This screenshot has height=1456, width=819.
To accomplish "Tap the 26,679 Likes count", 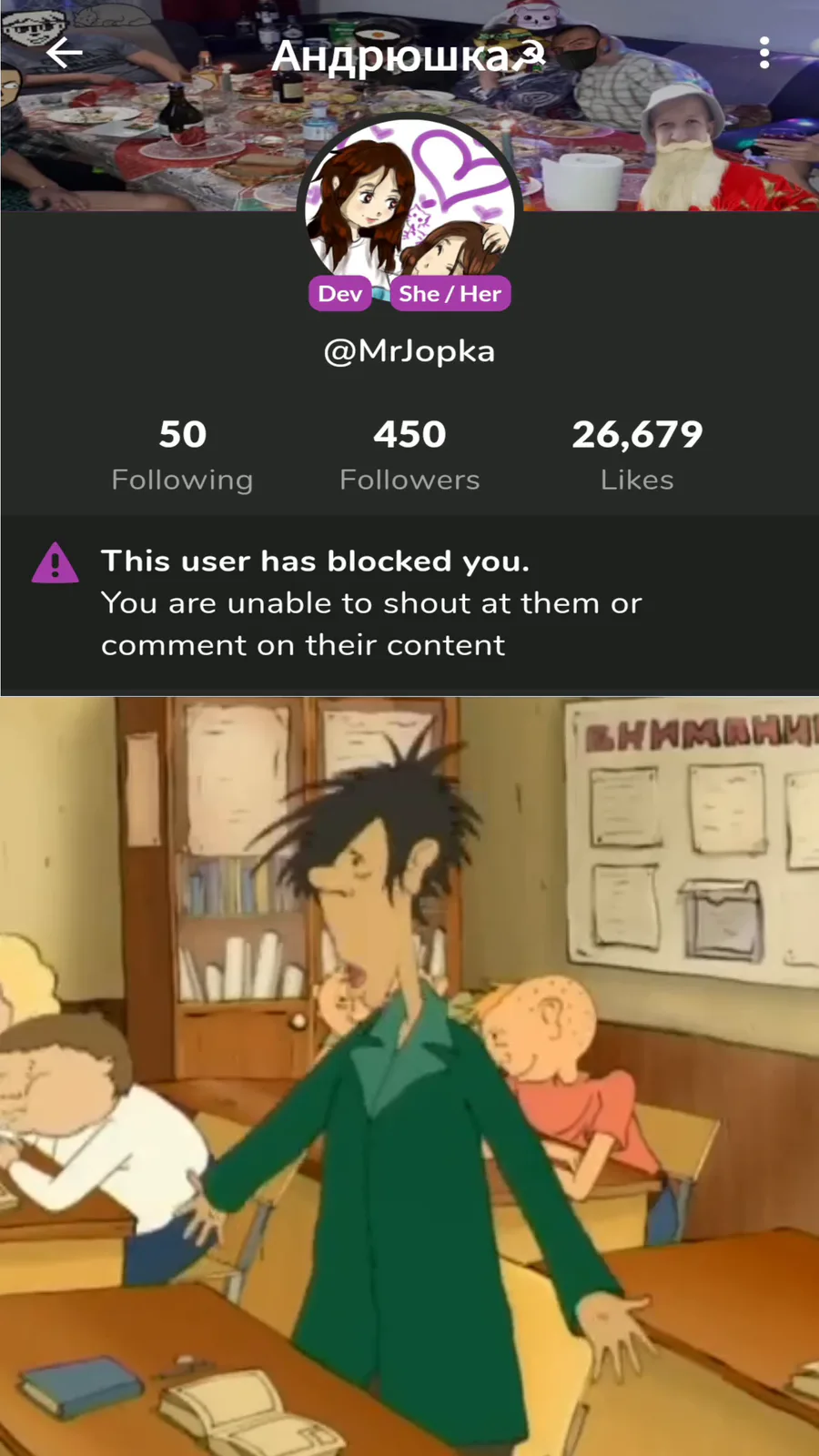I will click(x=637, y=434).
